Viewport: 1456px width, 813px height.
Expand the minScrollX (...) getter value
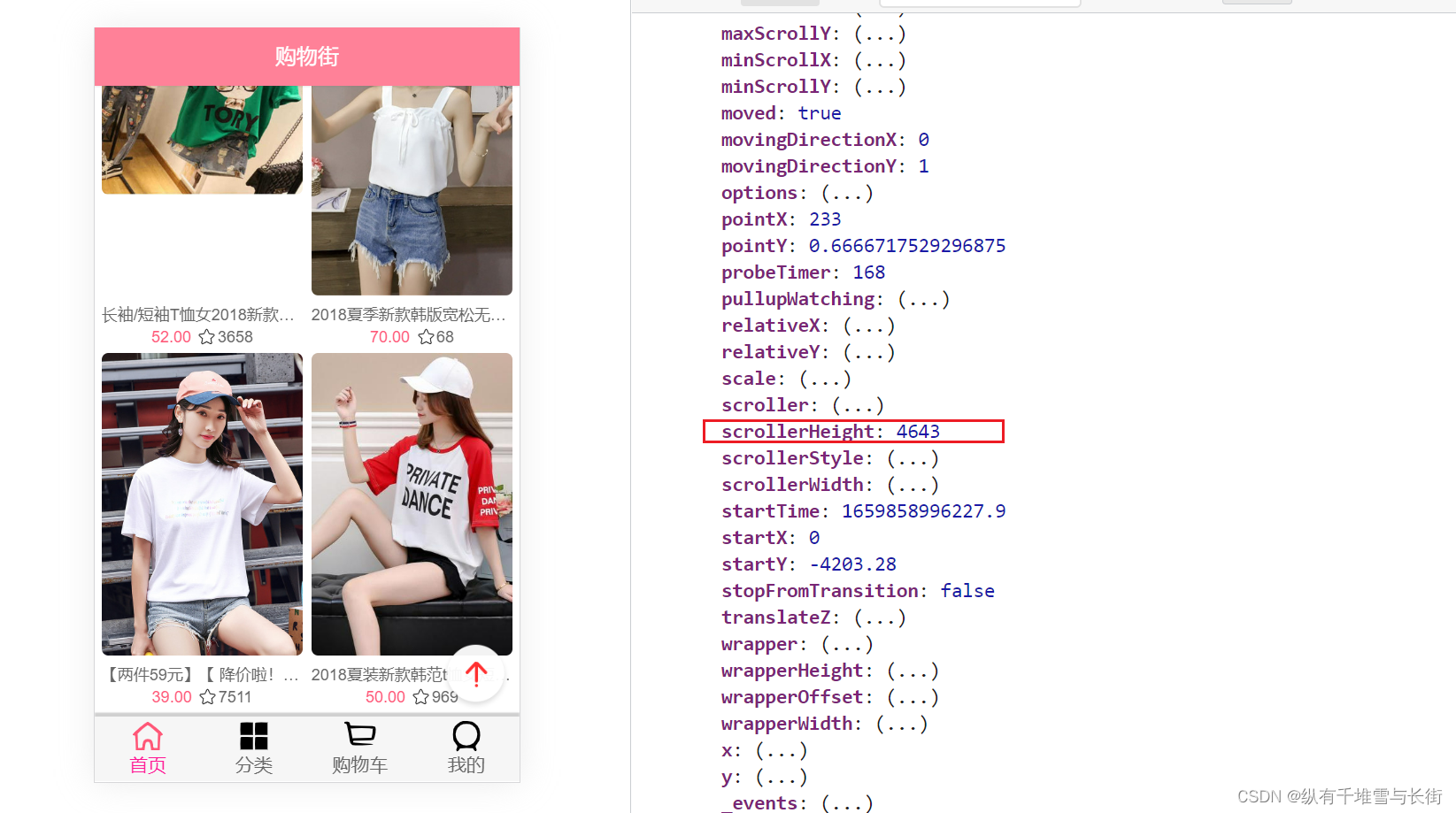880,60
